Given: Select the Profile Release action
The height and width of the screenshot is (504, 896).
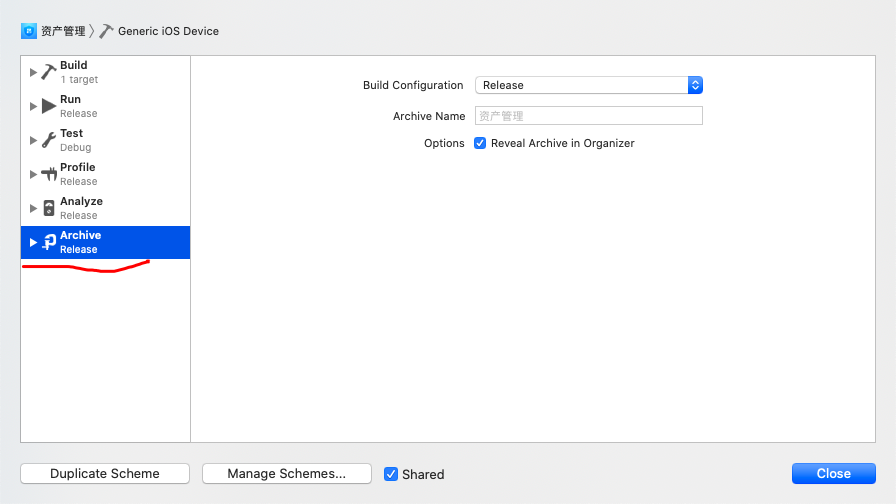Looking at the screenshot, I should pyautogui.click(x=106, y=174).
